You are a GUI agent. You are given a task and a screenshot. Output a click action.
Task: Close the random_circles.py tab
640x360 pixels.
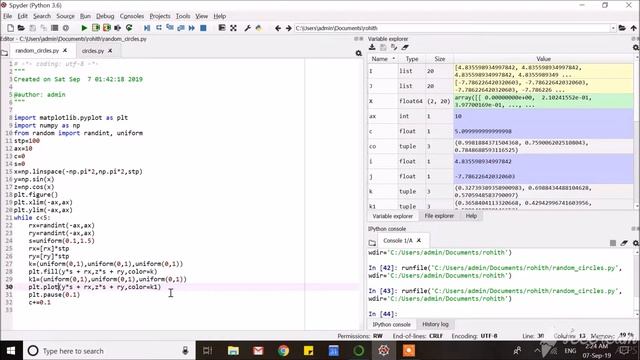point(65,51)
